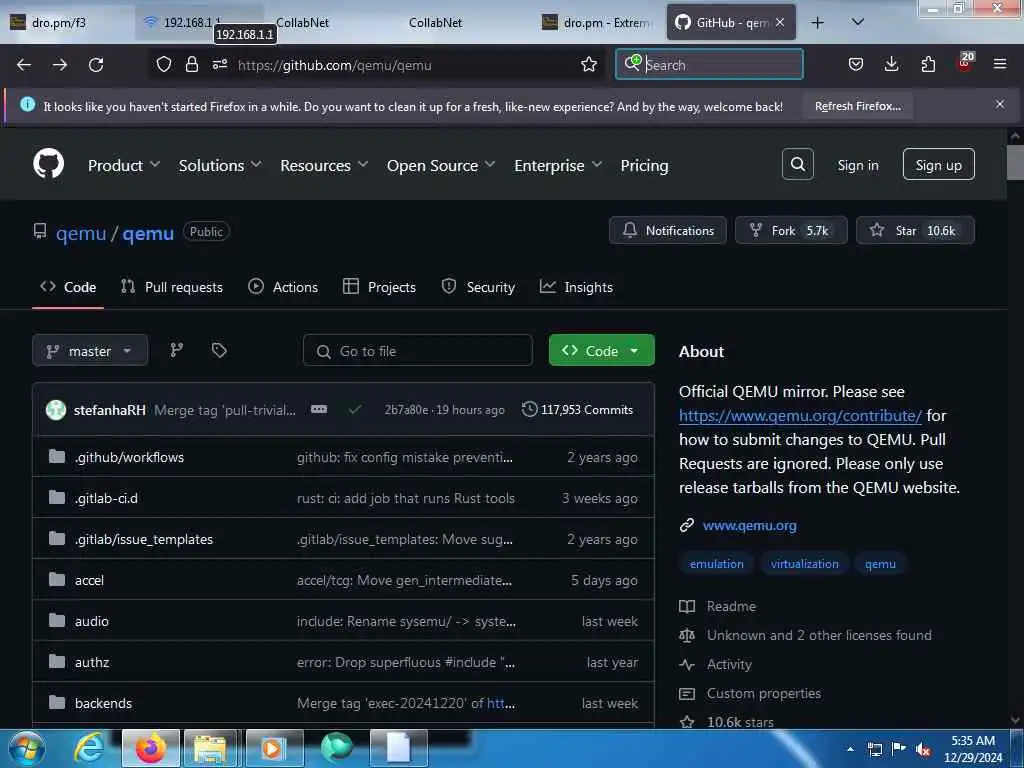Click the Refresh Firefox button
Image resolution: width=1024 pixels, height=768 pixels.
[857, 106]
